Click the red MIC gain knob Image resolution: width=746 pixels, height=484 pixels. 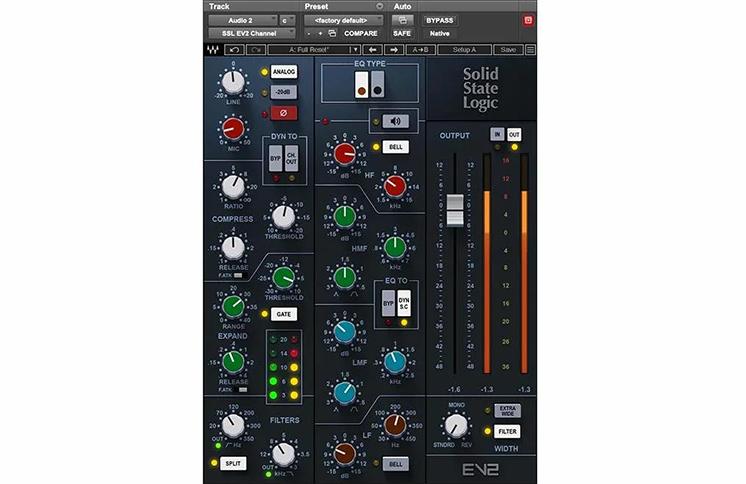(234, 128)
